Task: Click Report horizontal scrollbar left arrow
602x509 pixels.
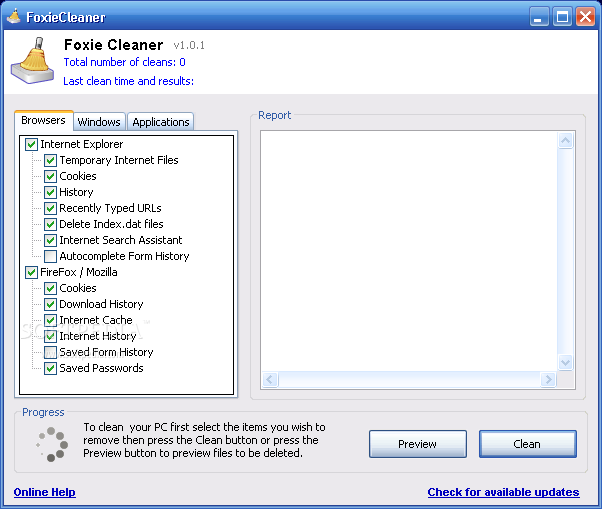Action: pos(270,380)
